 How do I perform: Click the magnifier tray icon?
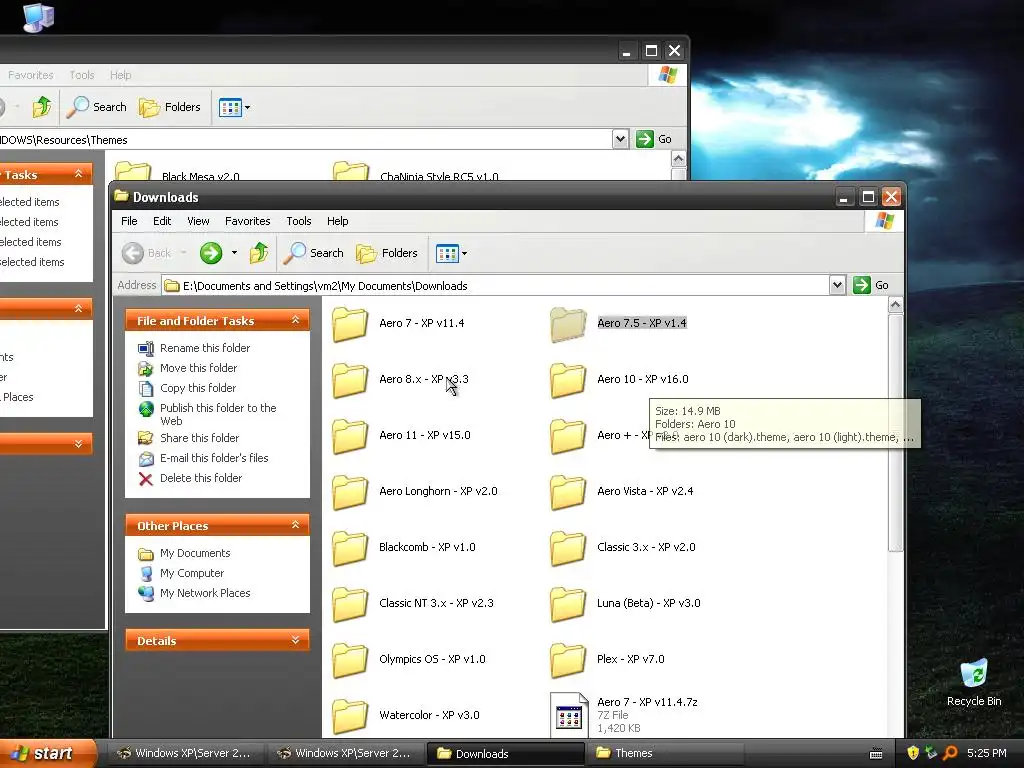pos(950,753)
